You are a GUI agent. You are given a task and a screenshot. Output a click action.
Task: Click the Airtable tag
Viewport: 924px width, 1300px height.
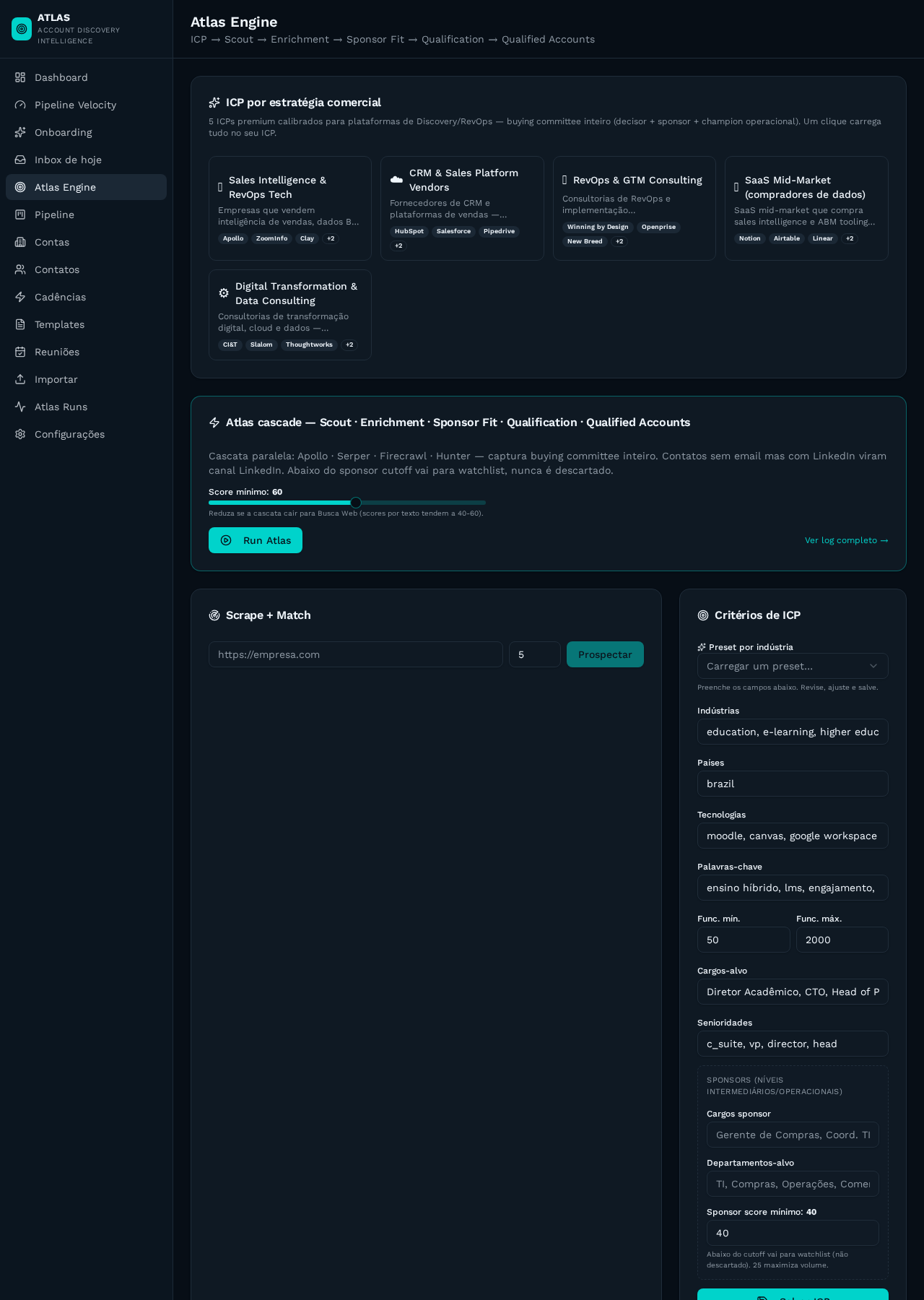pyautogui.click(x=787, y=238)
